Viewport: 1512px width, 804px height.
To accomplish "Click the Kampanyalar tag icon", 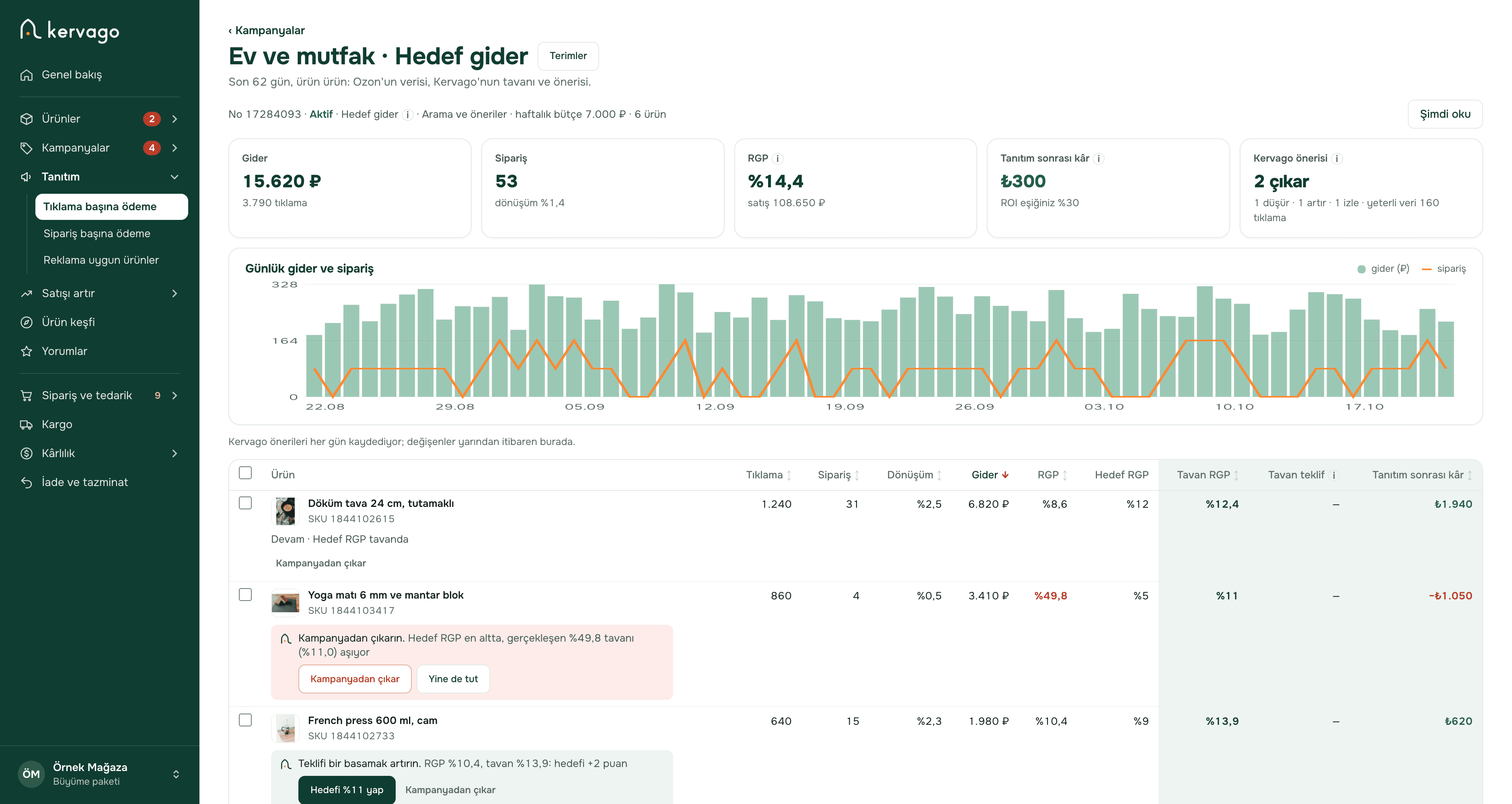I will click(27, 148).
